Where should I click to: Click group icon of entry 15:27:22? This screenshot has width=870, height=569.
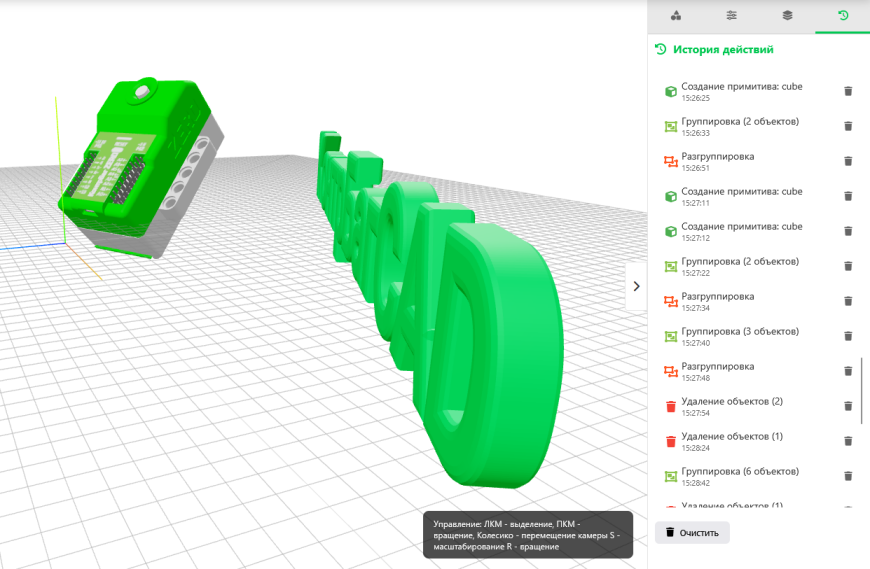pos(671,266)
